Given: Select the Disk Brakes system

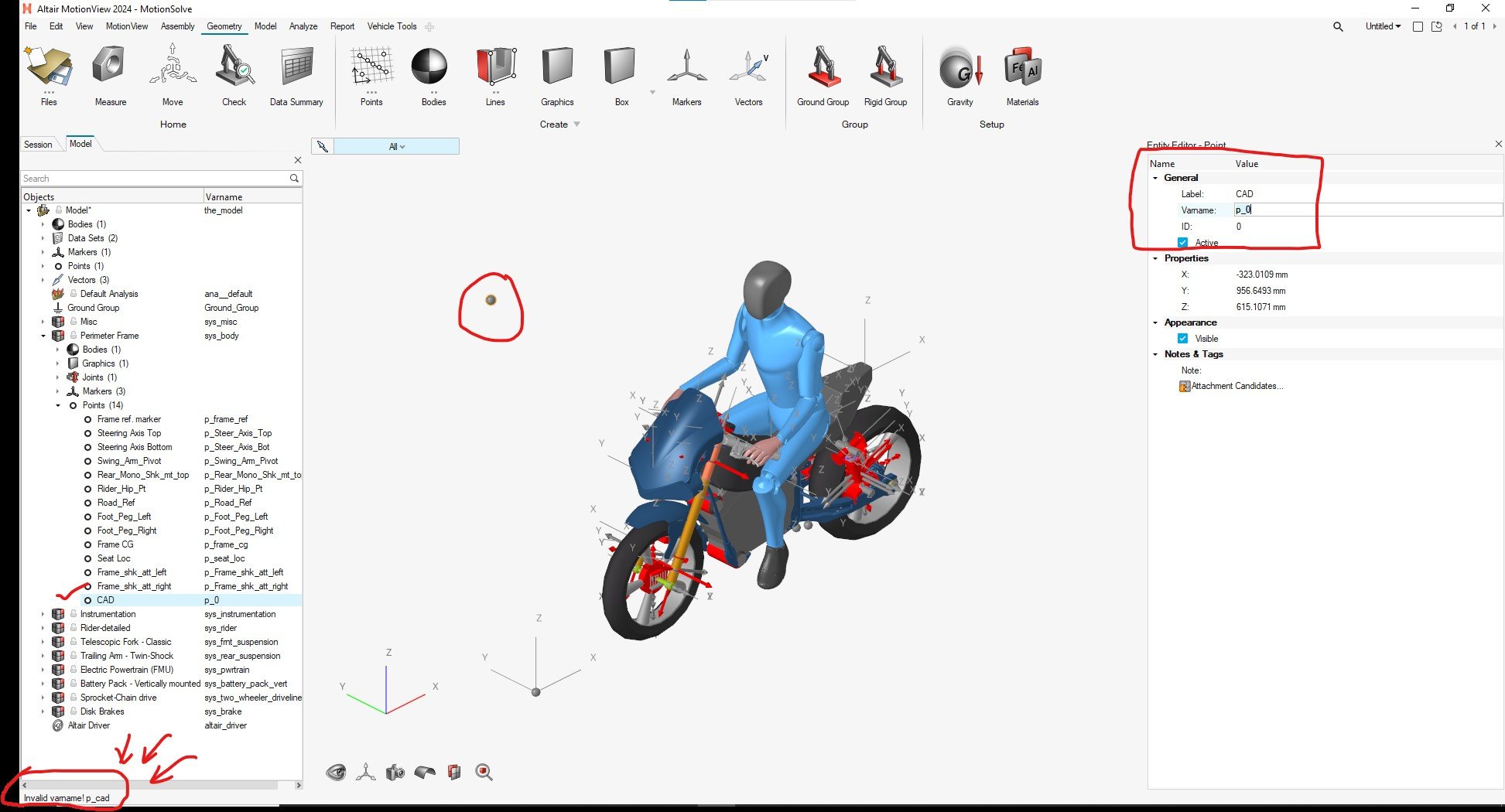Looking at the screenshot, I should point(102,711).
